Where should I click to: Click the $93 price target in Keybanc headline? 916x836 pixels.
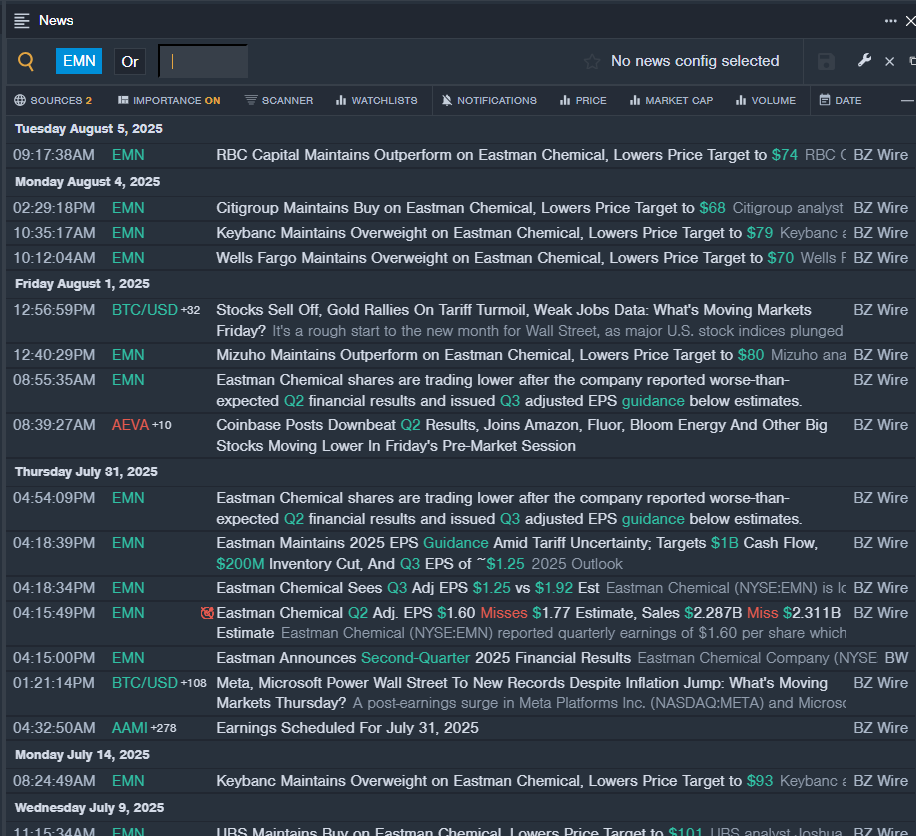coord(759,781)
